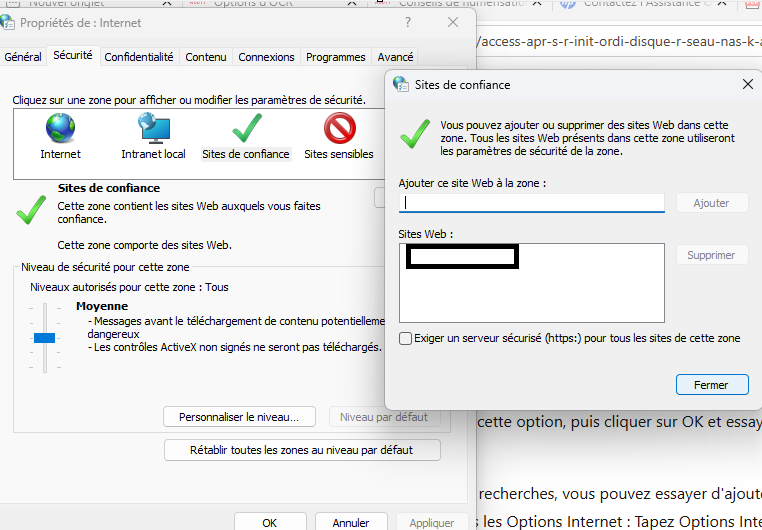
Task: Click Personnaliser le niveau button
Action: (239, 417)
